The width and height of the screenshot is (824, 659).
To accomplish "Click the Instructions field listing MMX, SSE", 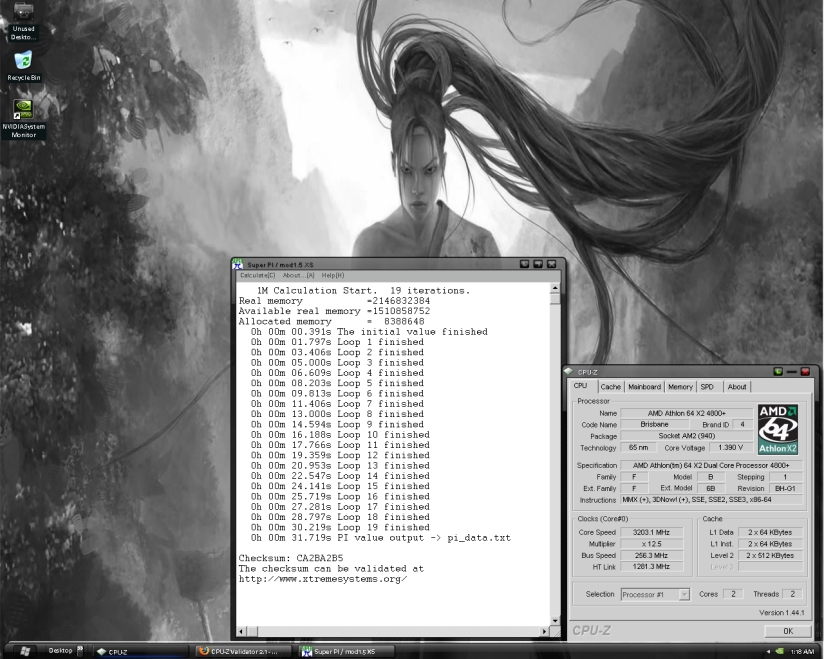I will 712,500.
